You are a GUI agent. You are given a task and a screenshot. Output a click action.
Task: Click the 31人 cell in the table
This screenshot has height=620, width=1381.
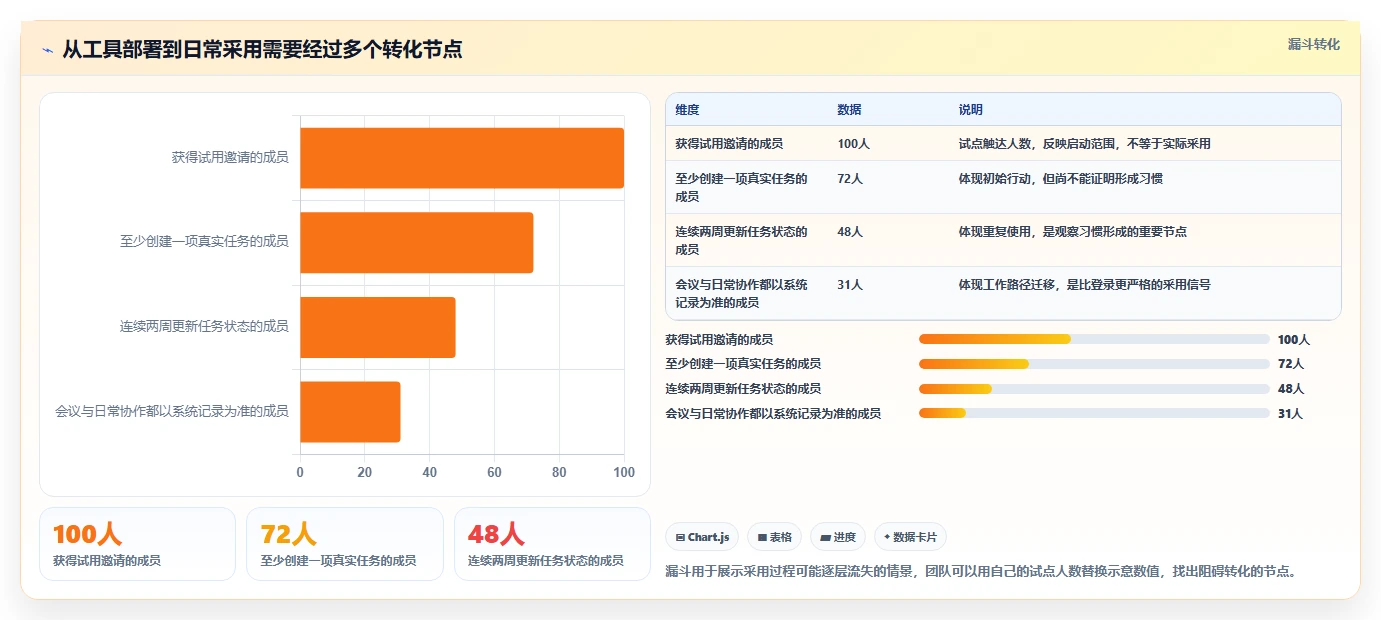tap(850, 284)
